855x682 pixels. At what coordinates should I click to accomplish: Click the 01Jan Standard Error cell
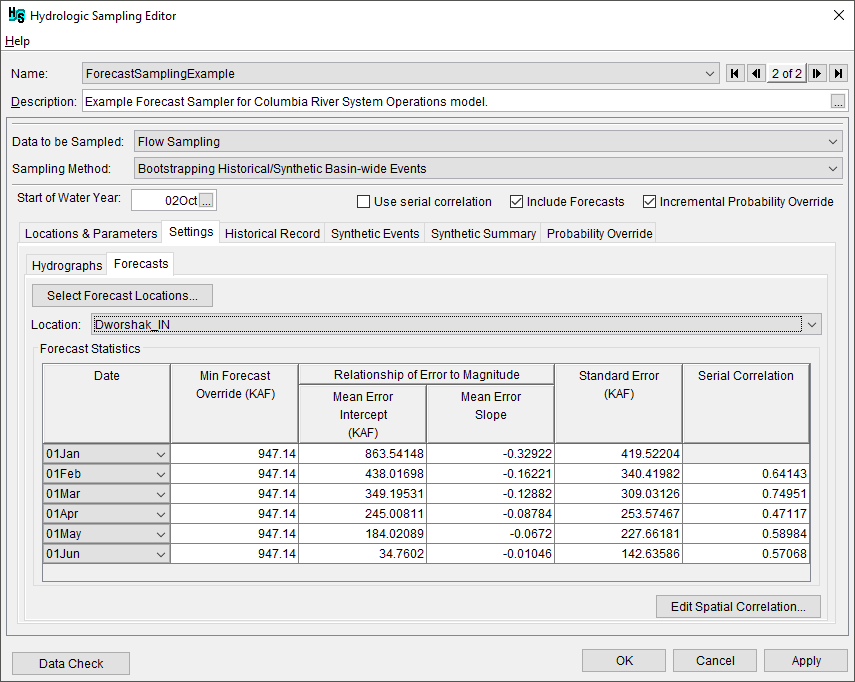click(x=618, y=454)
